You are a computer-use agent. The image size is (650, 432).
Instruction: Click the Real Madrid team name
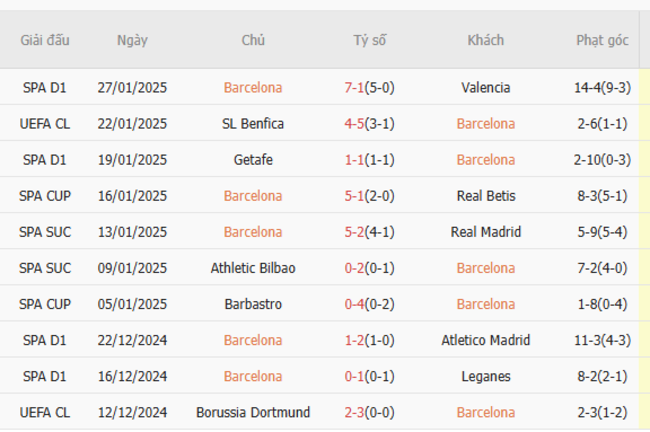486,232
